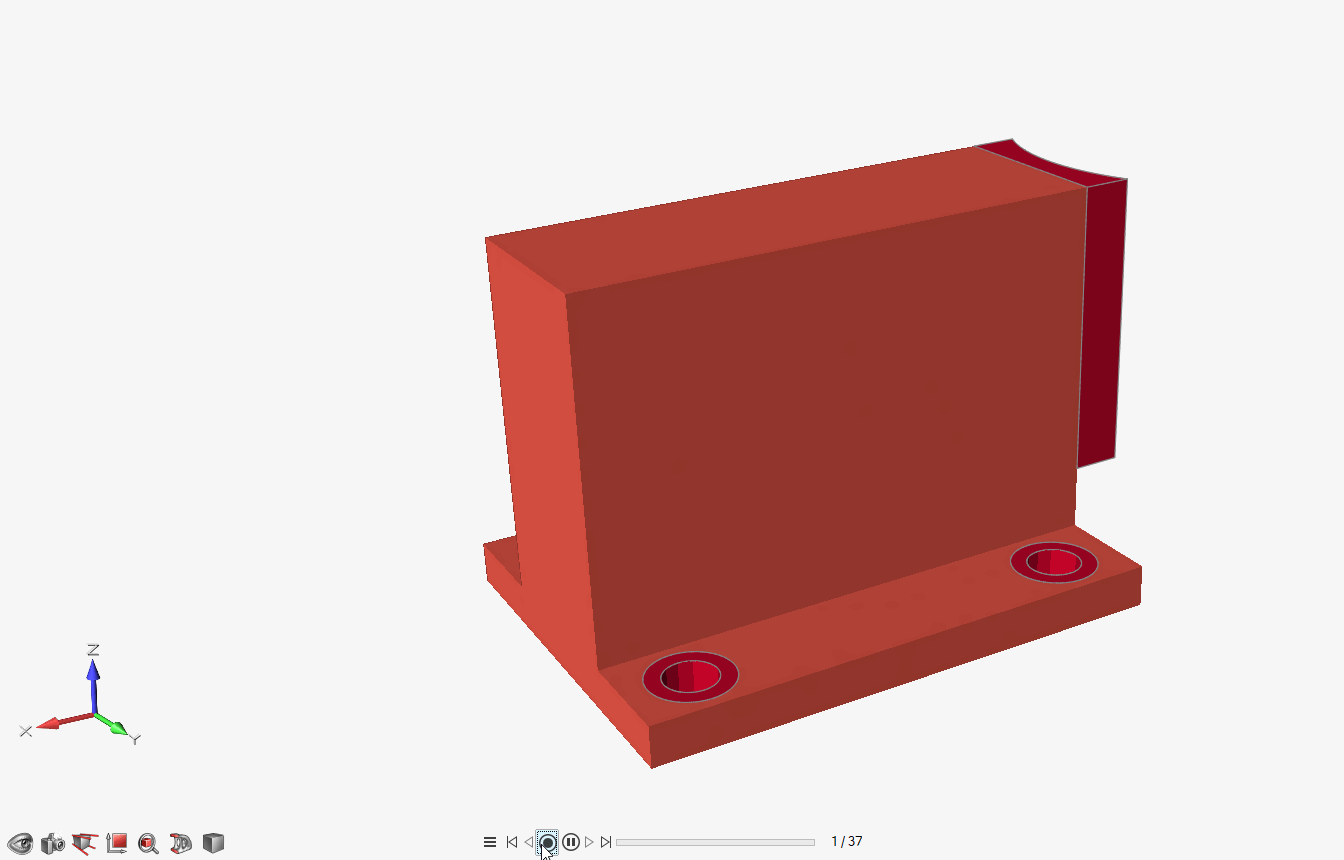Click the gray solid cube icon

[x=213, y=843]
